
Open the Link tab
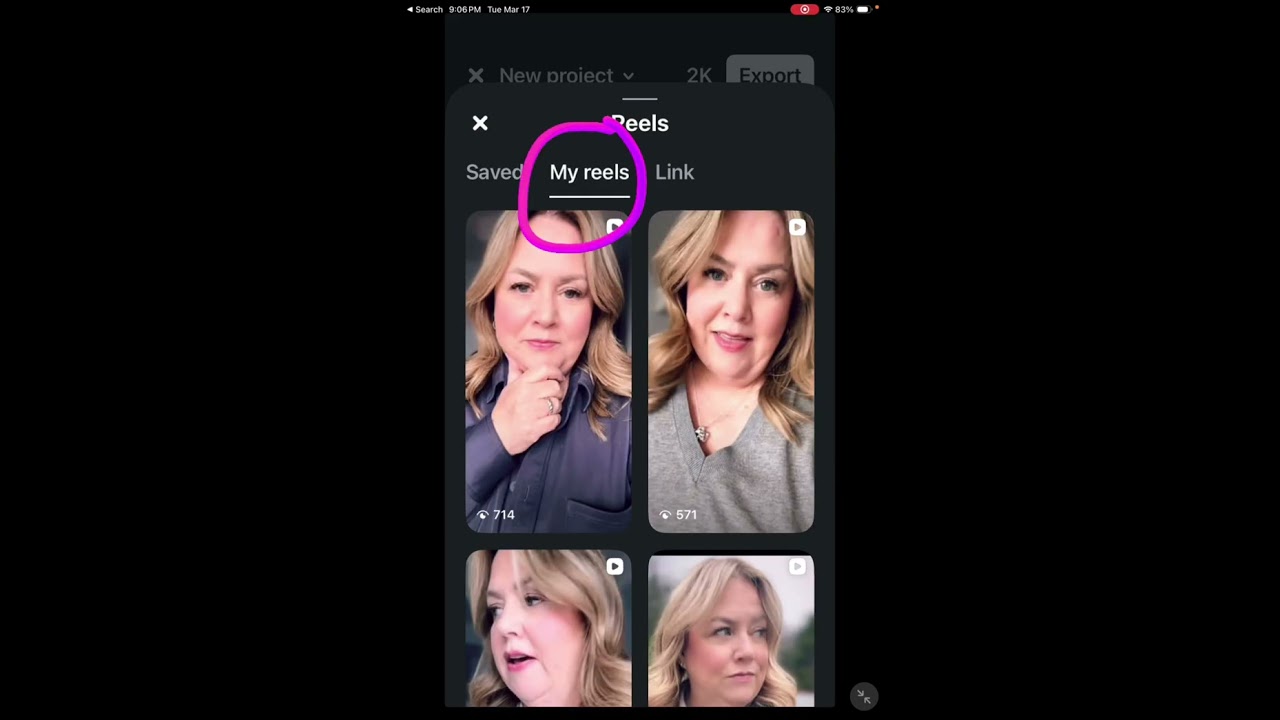[674, 172]
